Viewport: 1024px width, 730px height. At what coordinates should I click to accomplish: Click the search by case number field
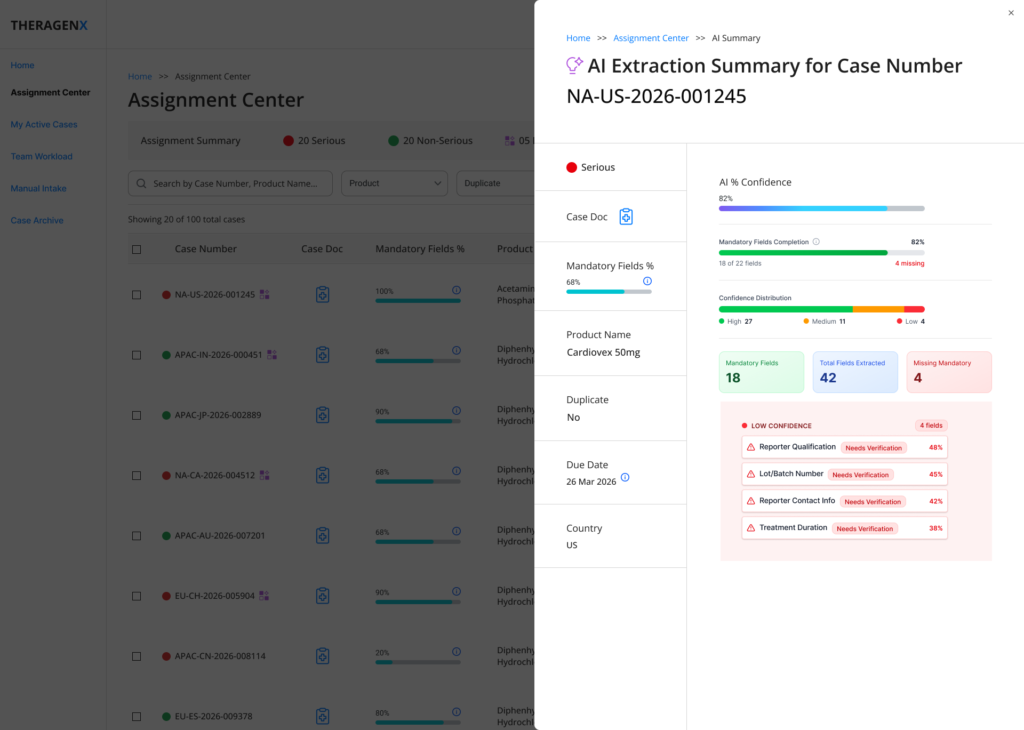(x=231, y=183)
